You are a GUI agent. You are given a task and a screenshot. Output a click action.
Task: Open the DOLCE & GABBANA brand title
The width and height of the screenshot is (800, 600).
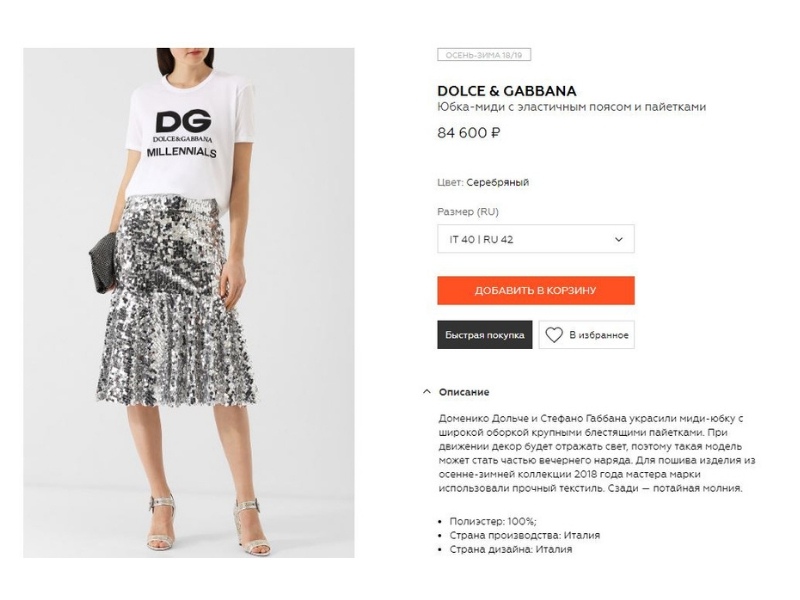point(507,91)
